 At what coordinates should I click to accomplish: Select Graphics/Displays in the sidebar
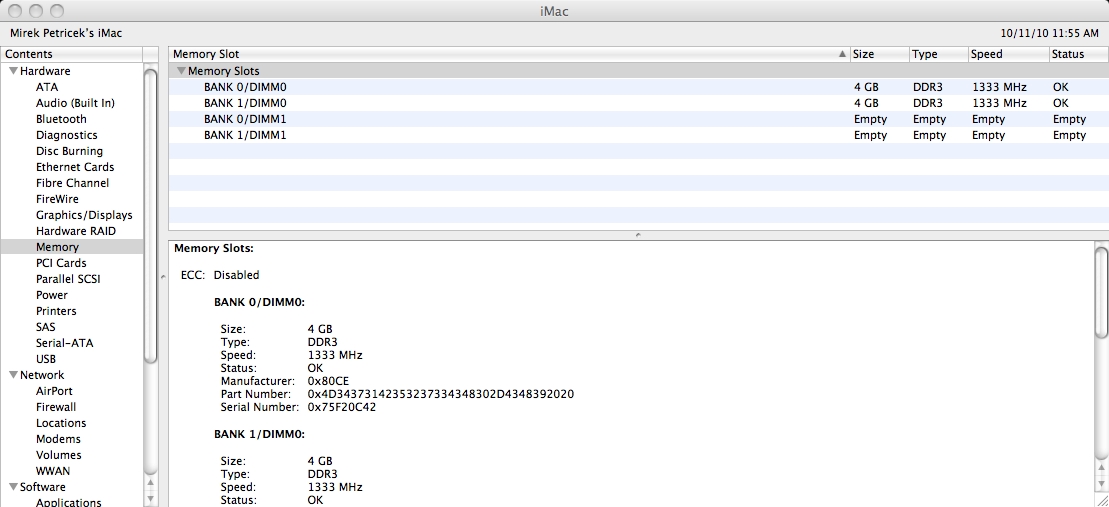84,215
